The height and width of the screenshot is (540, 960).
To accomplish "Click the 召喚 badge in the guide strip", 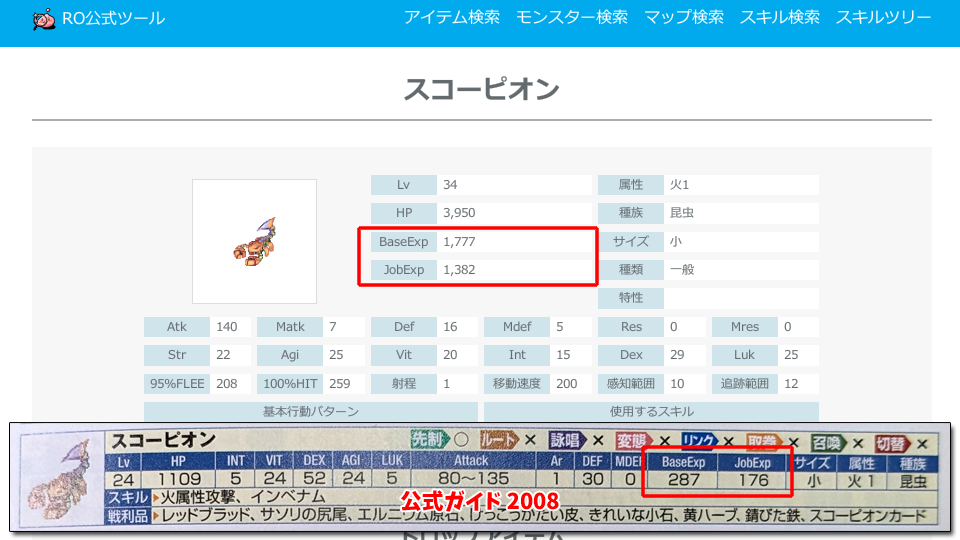I will pos(829,440).
